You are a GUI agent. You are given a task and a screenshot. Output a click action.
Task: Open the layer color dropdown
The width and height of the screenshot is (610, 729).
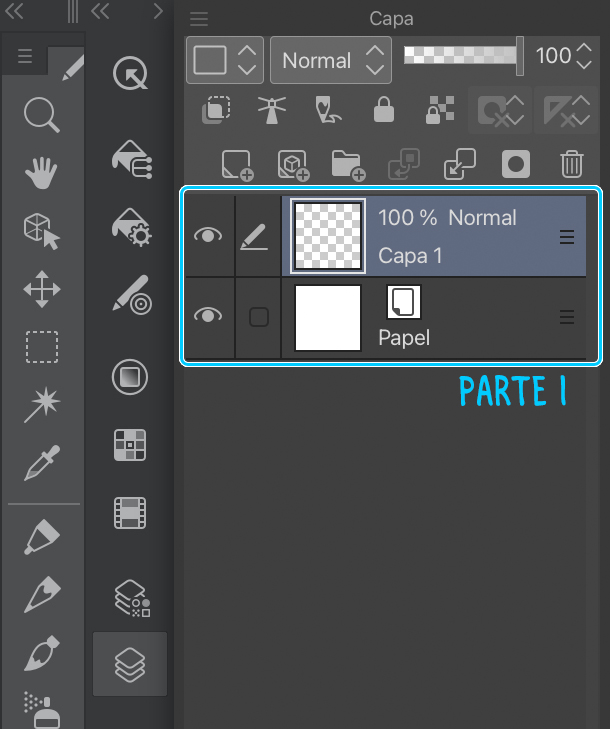tap(224, 60)
